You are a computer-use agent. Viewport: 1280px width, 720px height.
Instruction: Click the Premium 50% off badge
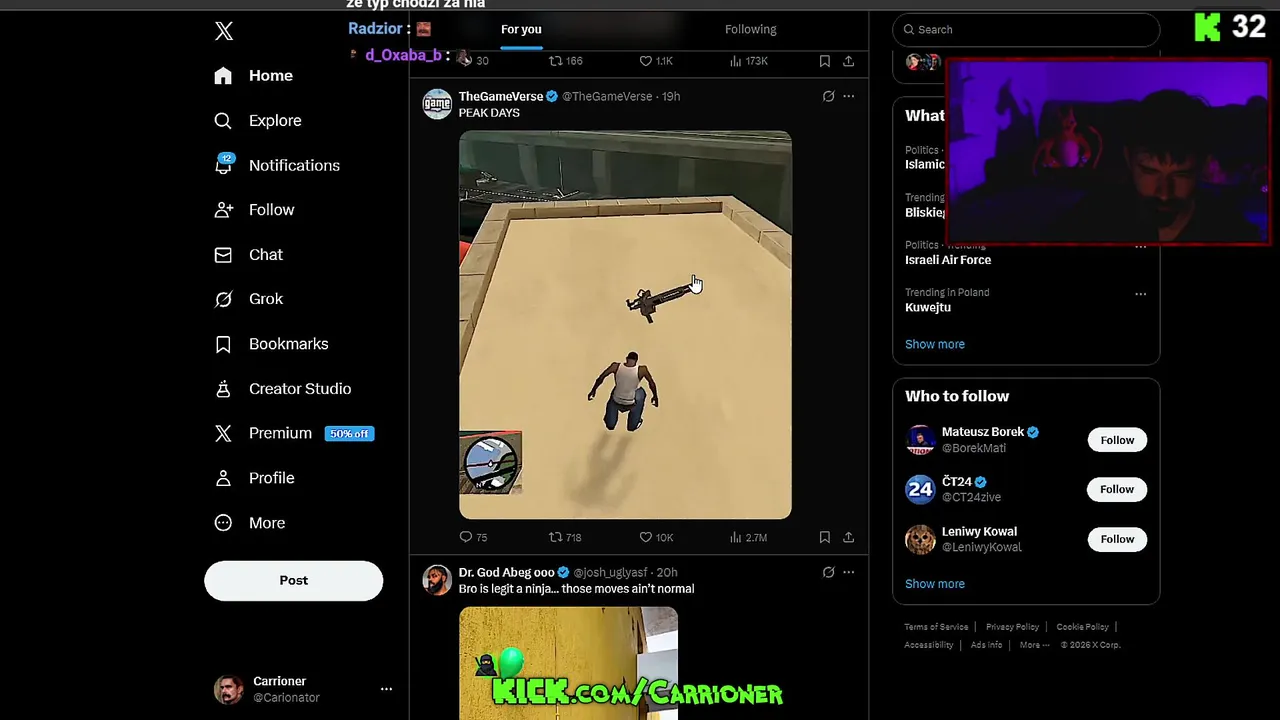tap(349, 434)
